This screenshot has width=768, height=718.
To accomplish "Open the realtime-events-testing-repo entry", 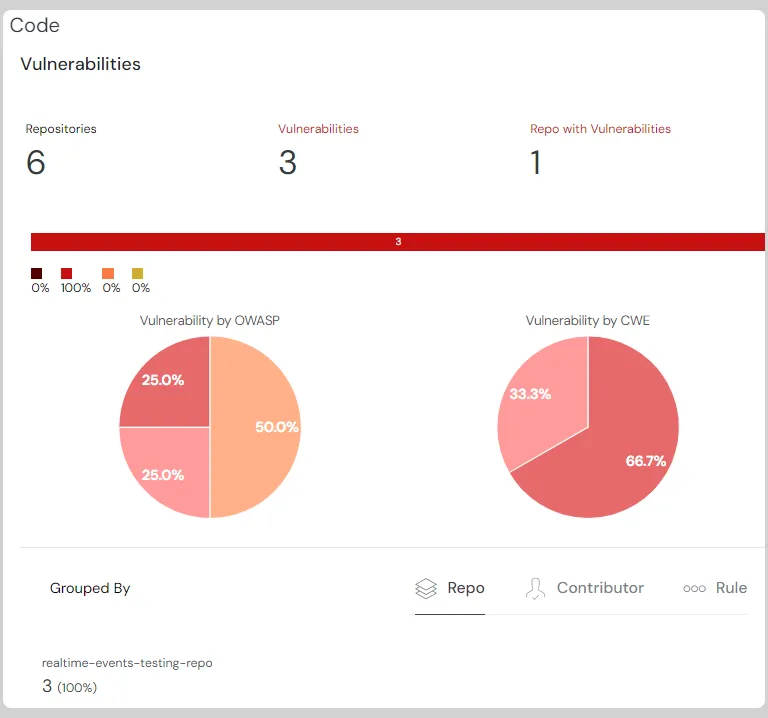I will click(x=127, y=663).
